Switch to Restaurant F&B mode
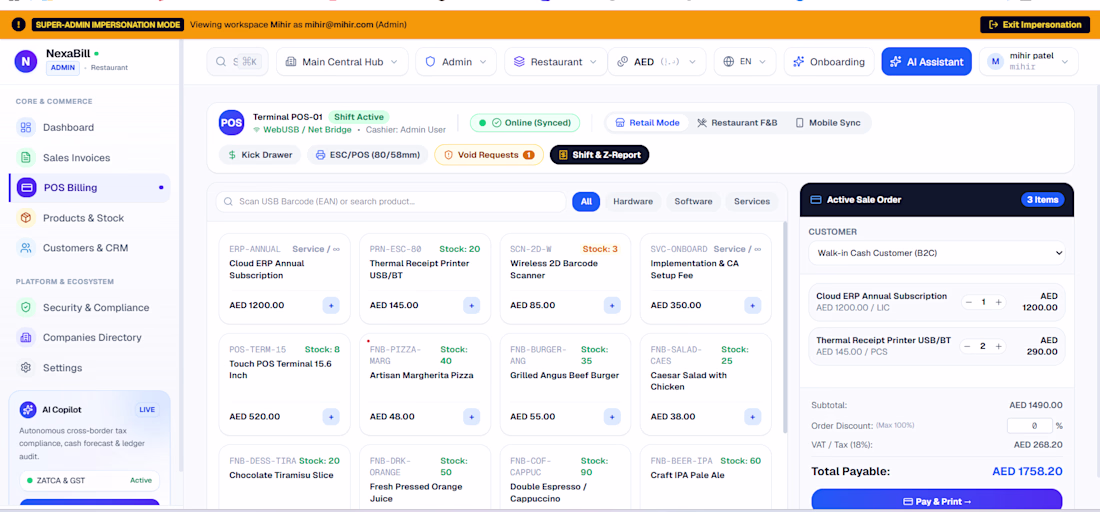 coord(737,123)
